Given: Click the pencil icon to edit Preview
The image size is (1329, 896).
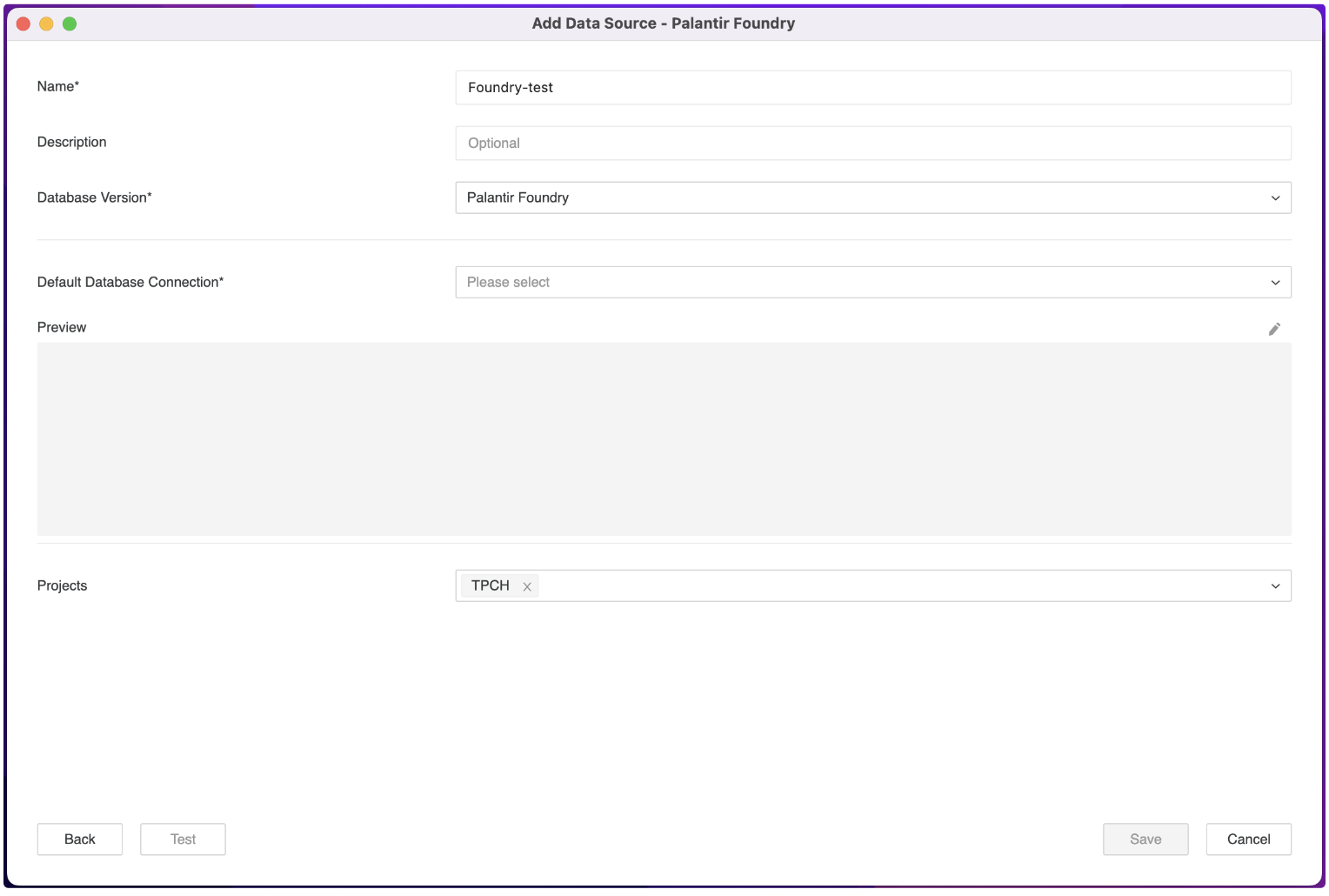Looking at the screenshot, I should point(1274,329).
